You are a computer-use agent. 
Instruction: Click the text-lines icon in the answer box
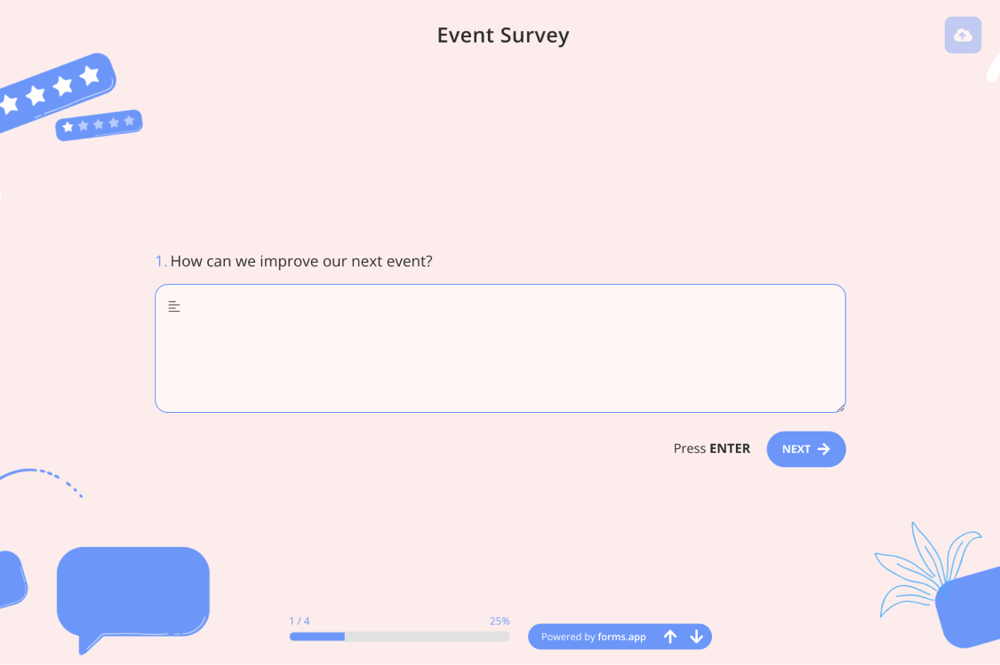click(174, 306)
